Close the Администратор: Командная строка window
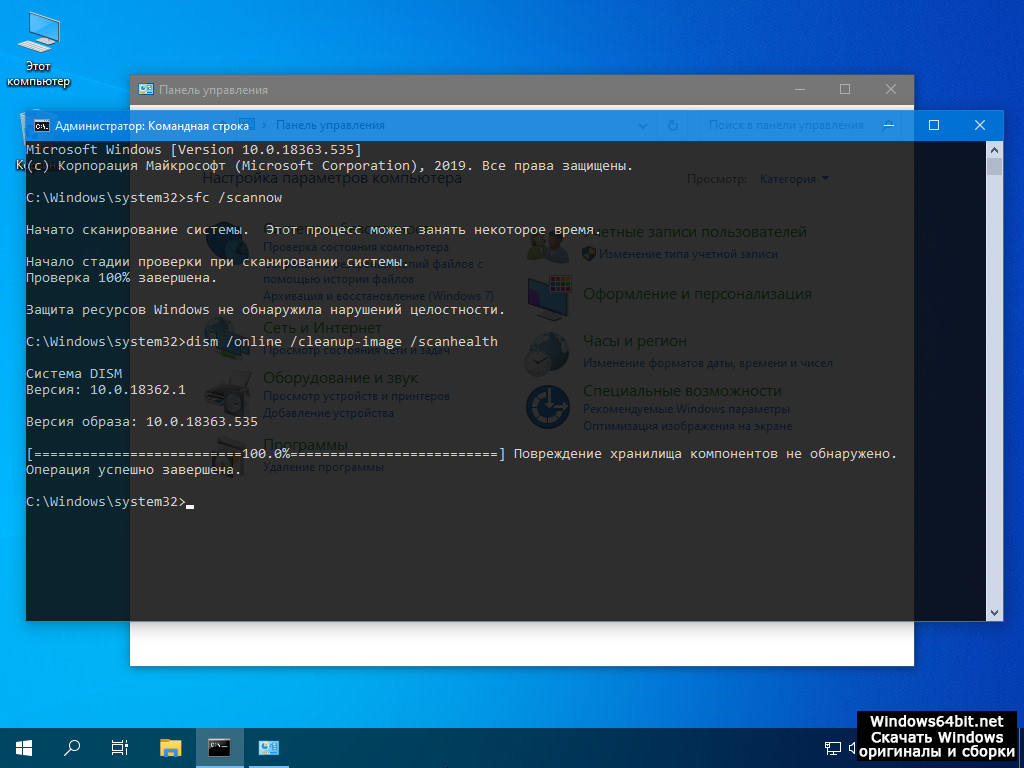Viewport: 1024px width, 768px height. coord(980,126)
